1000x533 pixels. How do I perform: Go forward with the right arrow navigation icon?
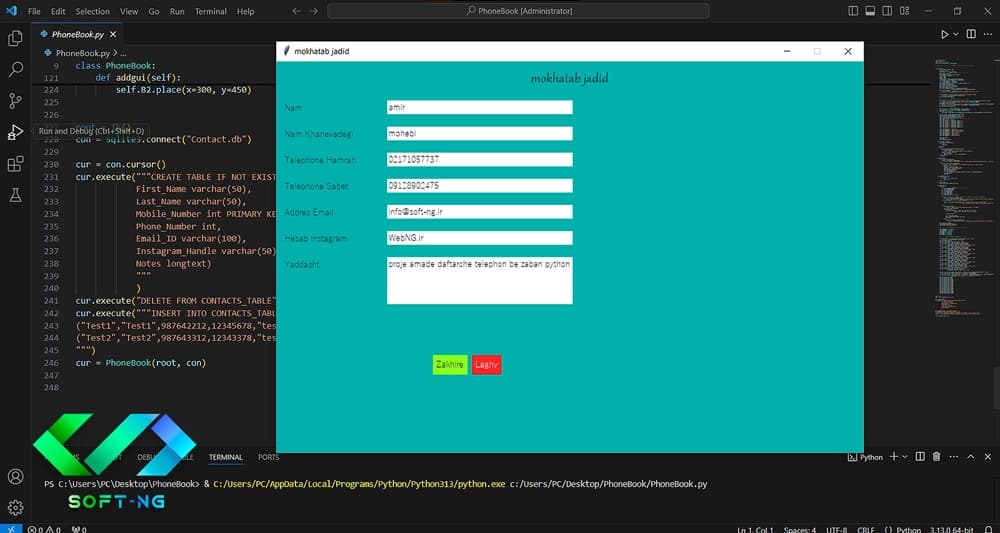tap(313, 11)
